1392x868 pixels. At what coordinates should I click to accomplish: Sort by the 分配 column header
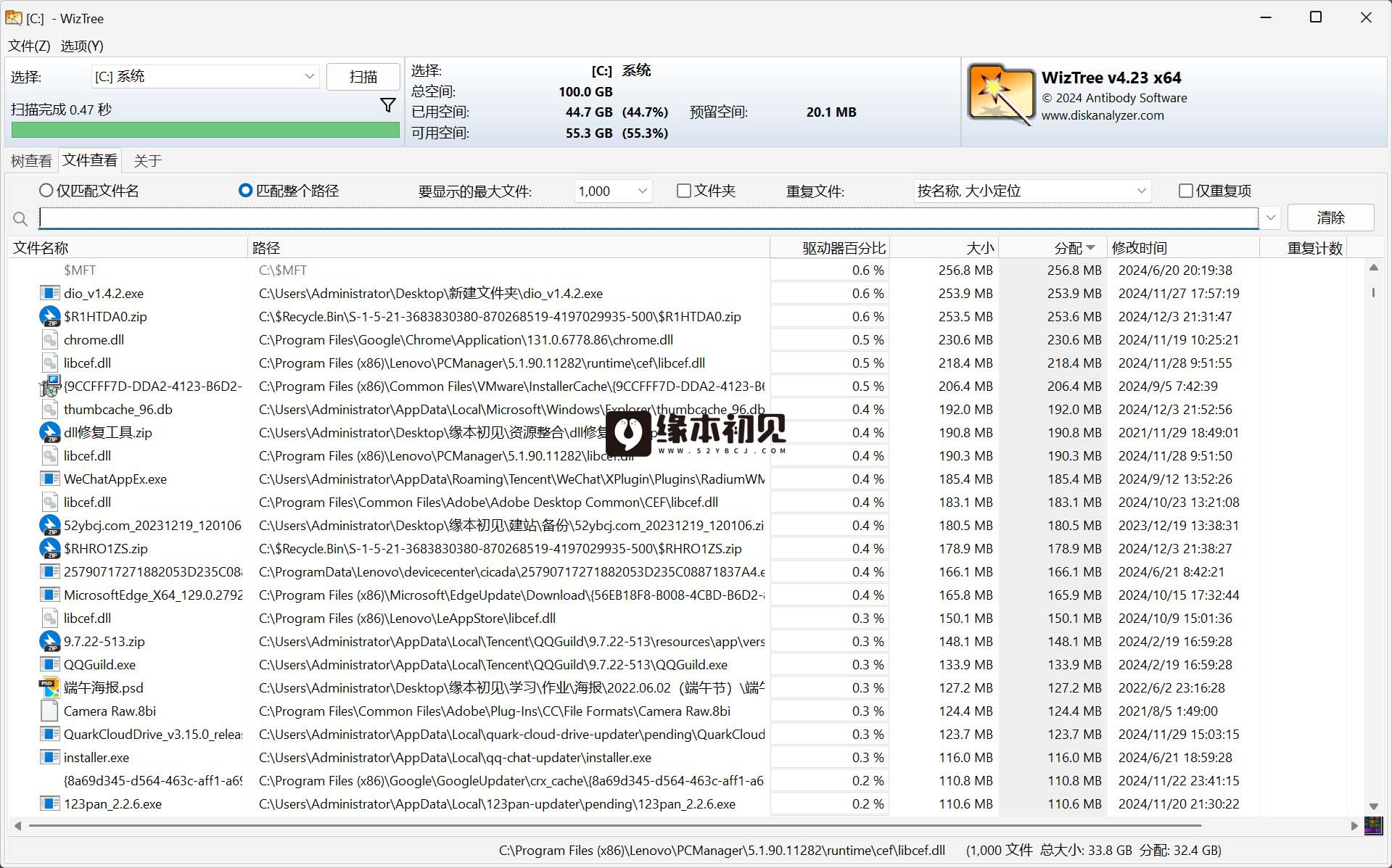pos(1053,248)
